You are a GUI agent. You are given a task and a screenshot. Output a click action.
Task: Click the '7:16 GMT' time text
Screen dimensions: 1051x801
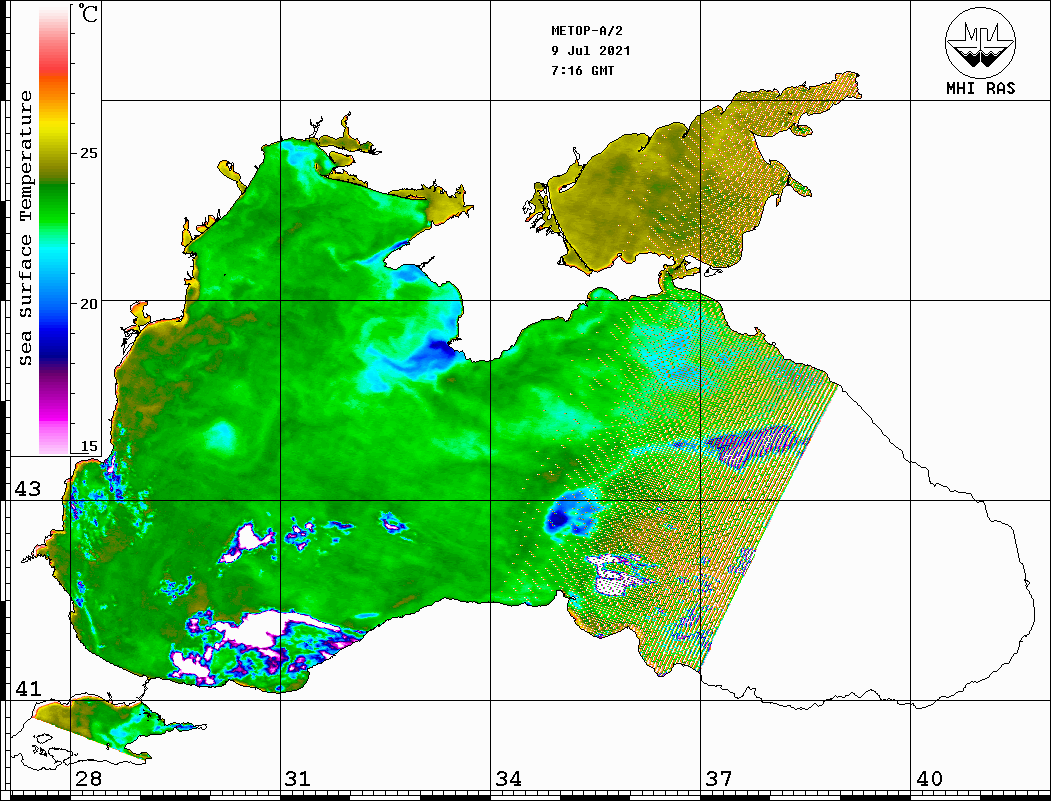582,70
